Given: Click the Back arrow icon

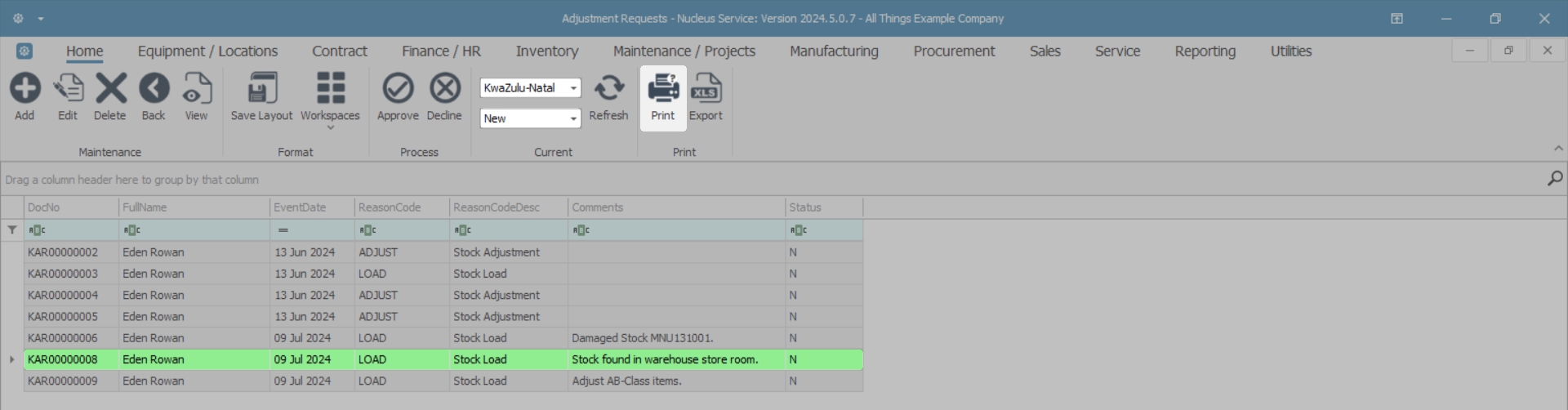Looking at the screenshot, I should click(x=154, y=89).
